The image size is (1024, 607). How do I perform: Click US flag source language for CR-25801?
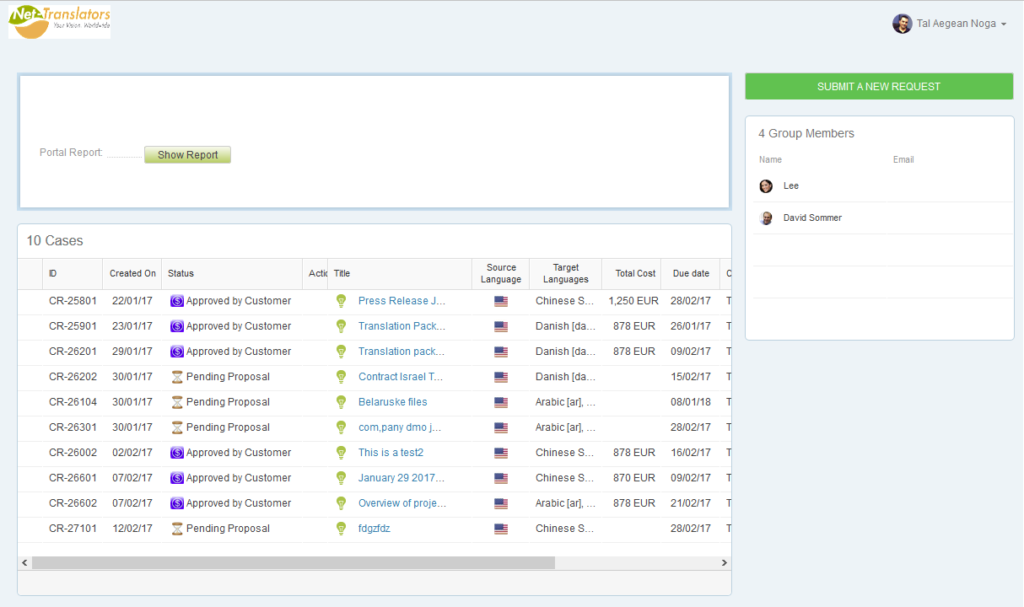[501, 301]
